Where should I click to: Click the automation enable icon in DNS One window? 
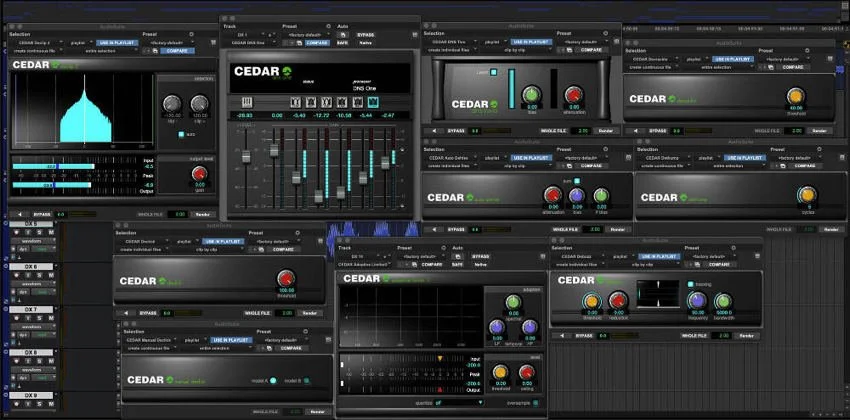click(x=344, y=35)
